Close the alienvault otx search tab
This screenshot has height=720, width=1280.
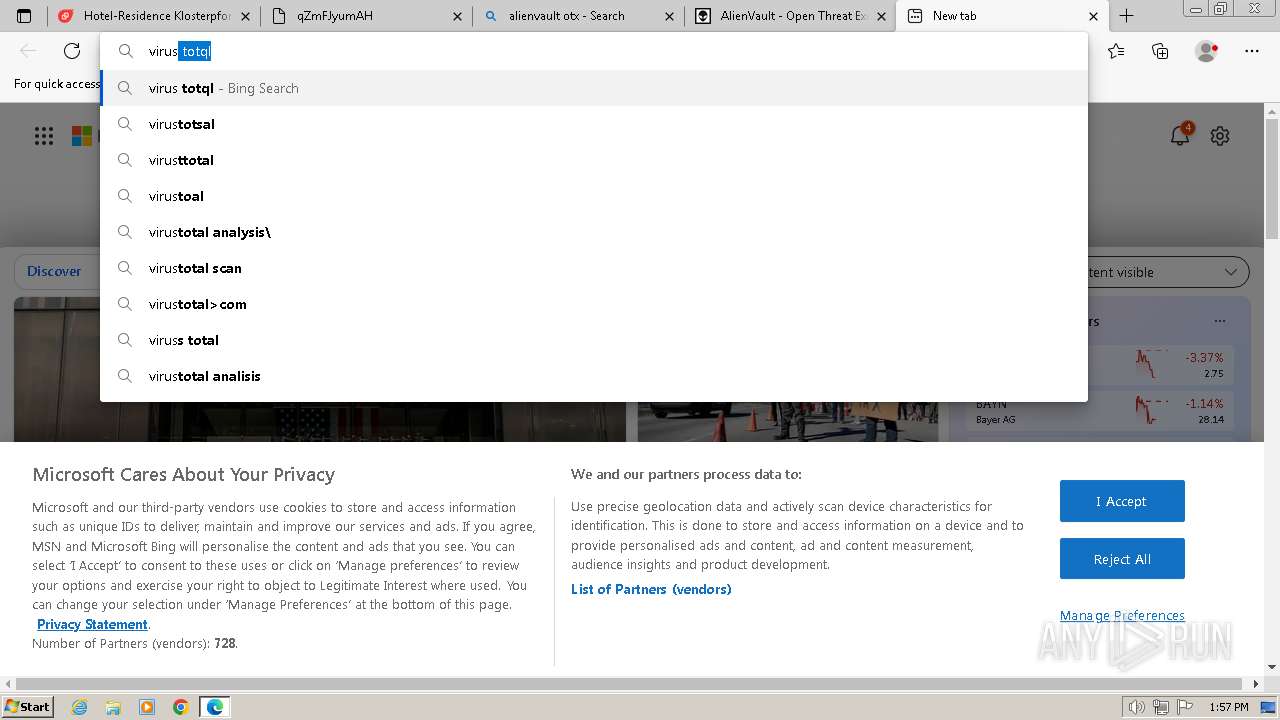click(x=669, y=16)
